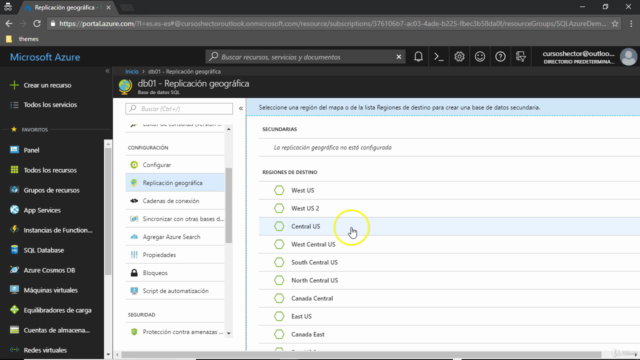This screenshot has height=360, width=640.
Task: Click resource menu scroll down arrow
Action: point(229,333)
